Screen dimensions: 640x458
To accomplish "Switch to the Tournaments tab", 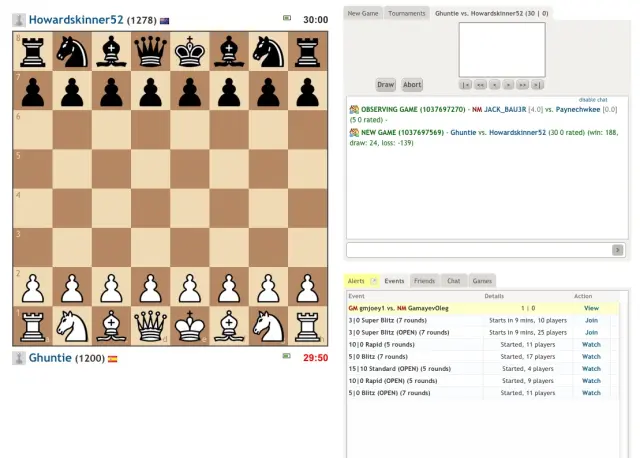I will [x=407, y=13].
